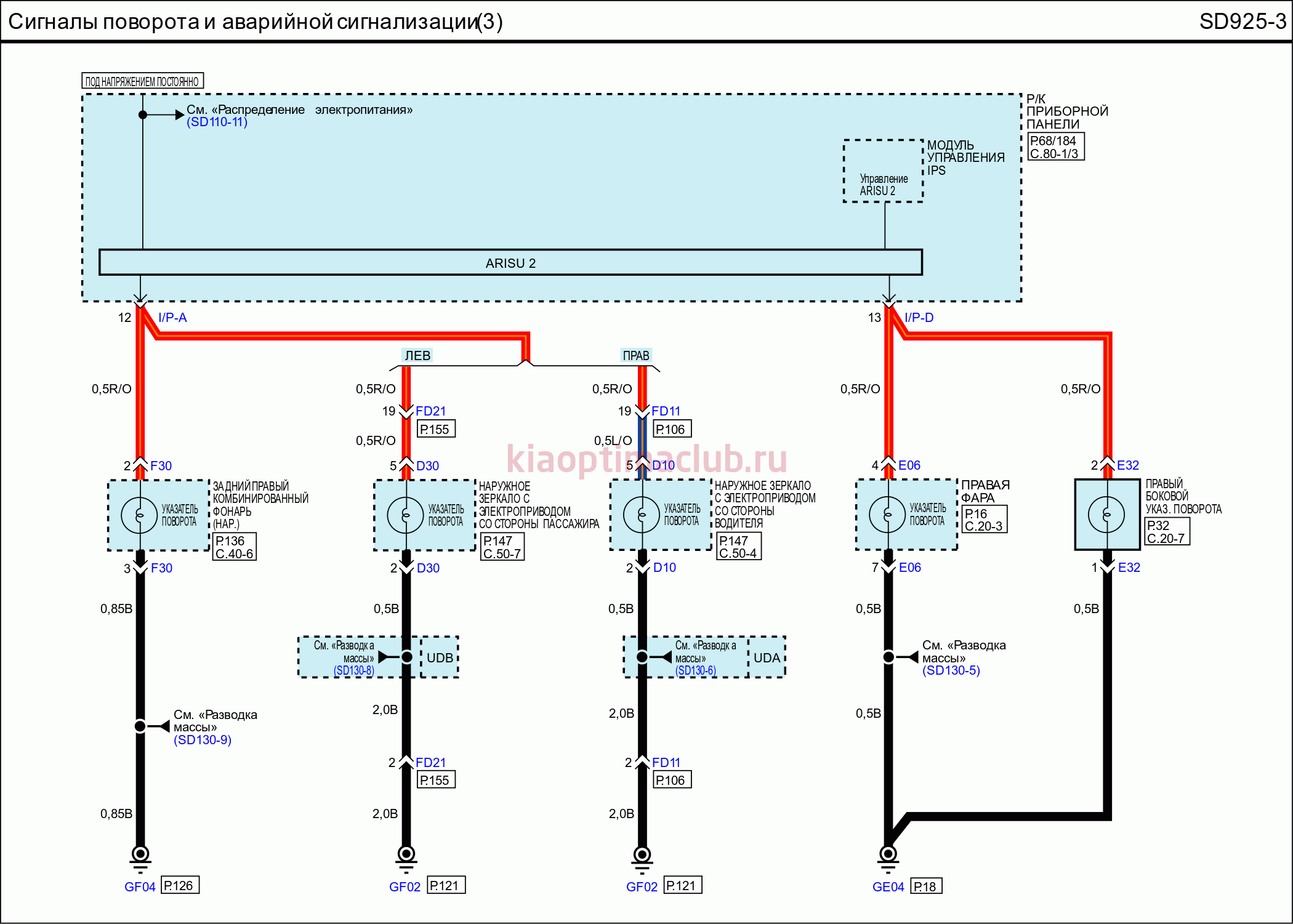This screenshot has height=924, width=1293.
Task: Click the turn lamp symbol in the ПРАВАЯ ФАРА block
Action: tap(887, 514)
